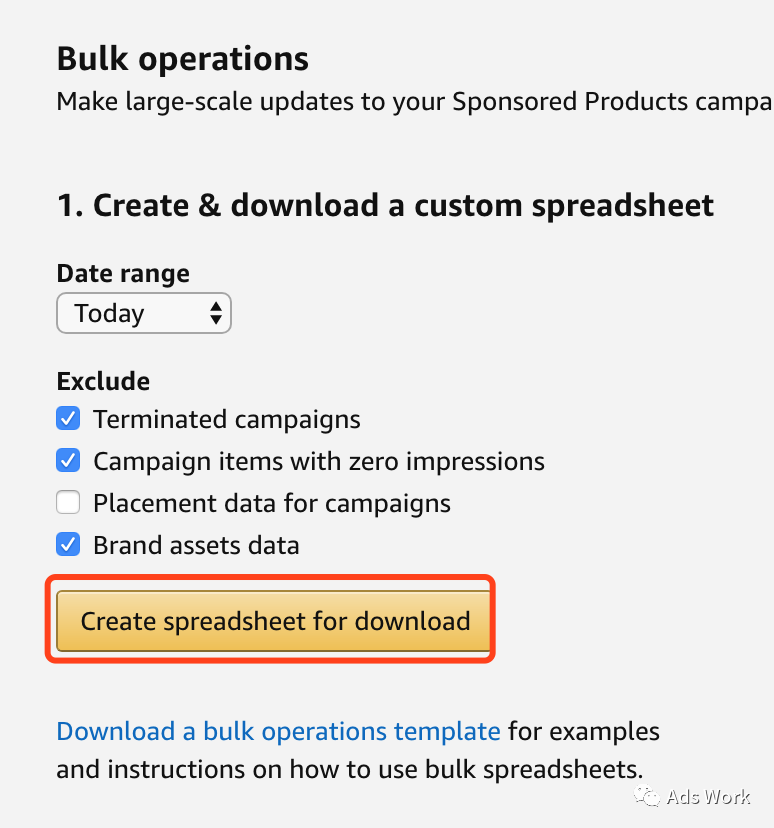774x828 pixels.
Task: Click the WeChat logo watermark icon
Action: (x=647, y=796)
